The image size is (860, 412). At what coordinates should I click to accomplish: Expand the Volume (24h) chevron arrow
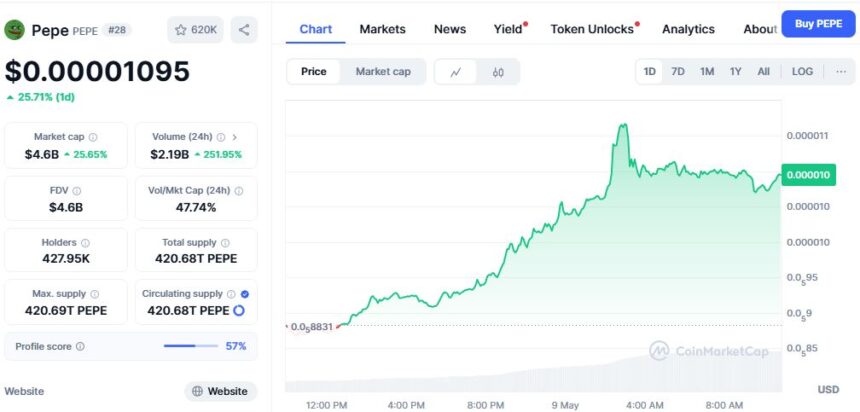[x=235, y=137]
